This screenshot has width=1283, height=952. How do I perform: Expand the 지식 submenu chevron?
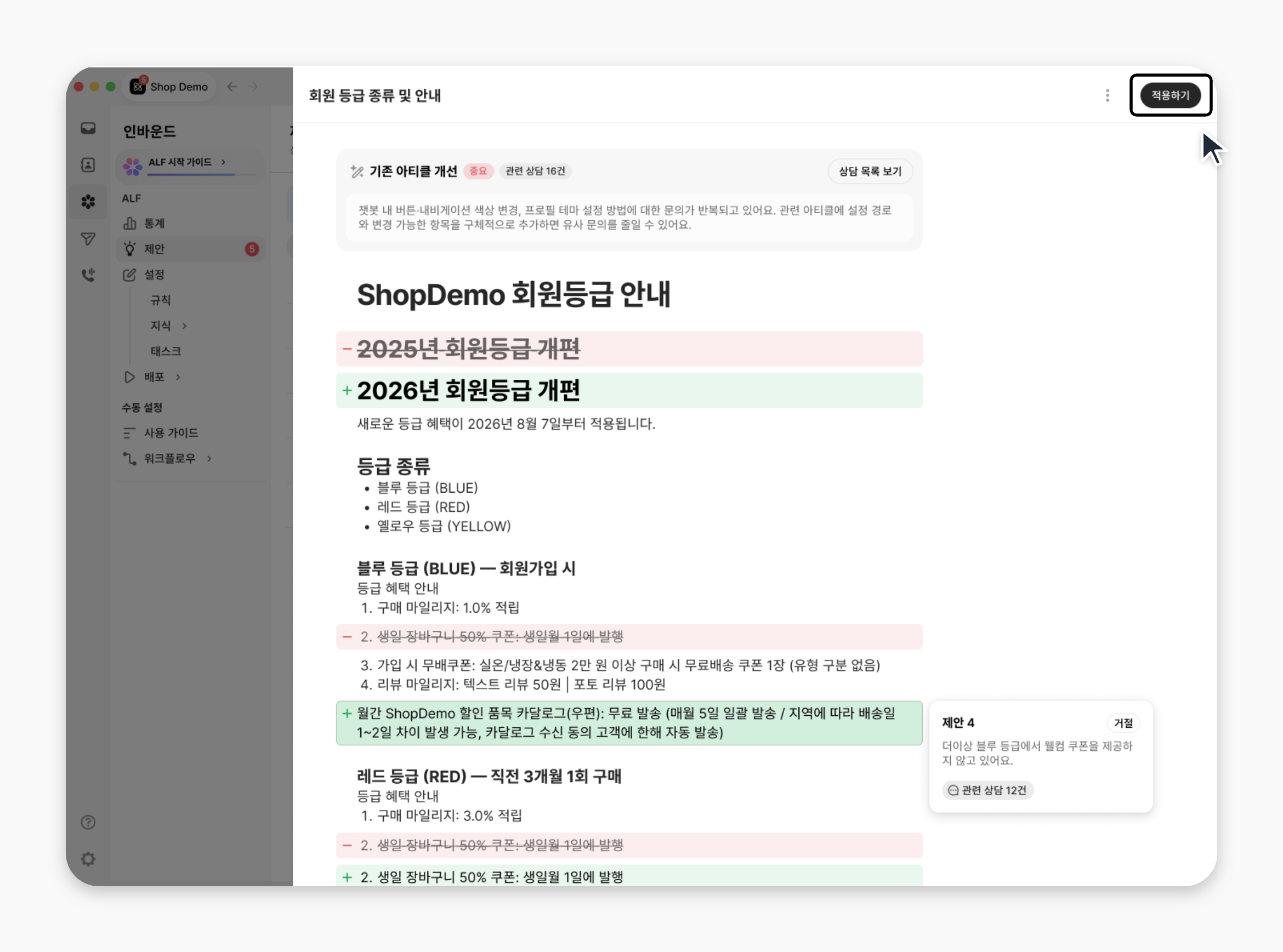(x=184, y=326)
